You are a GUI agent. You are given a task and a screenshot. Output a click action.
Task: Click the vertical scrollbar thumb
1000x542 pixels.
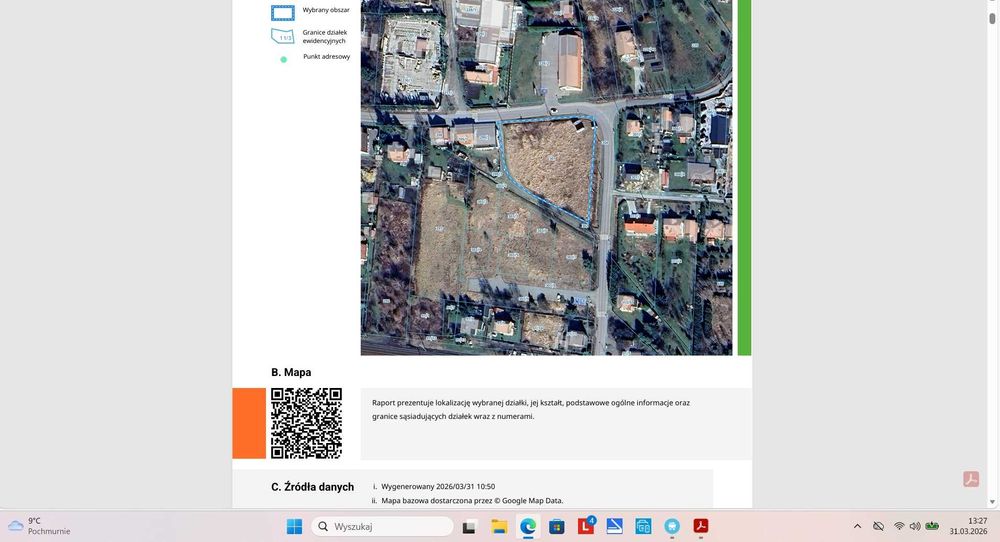[x=992, y=18]
